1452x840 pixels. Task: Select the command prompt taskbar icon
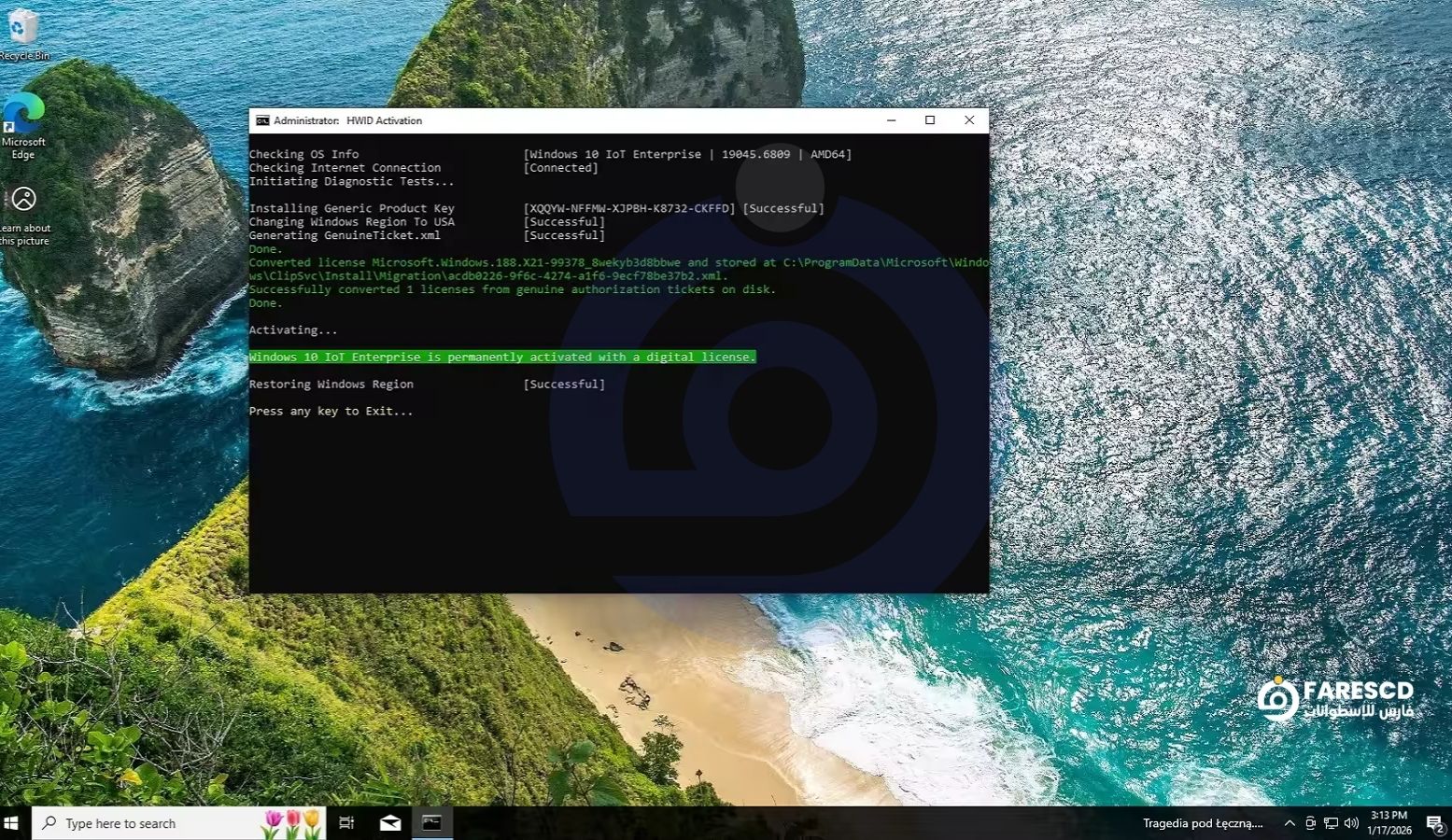431,823
